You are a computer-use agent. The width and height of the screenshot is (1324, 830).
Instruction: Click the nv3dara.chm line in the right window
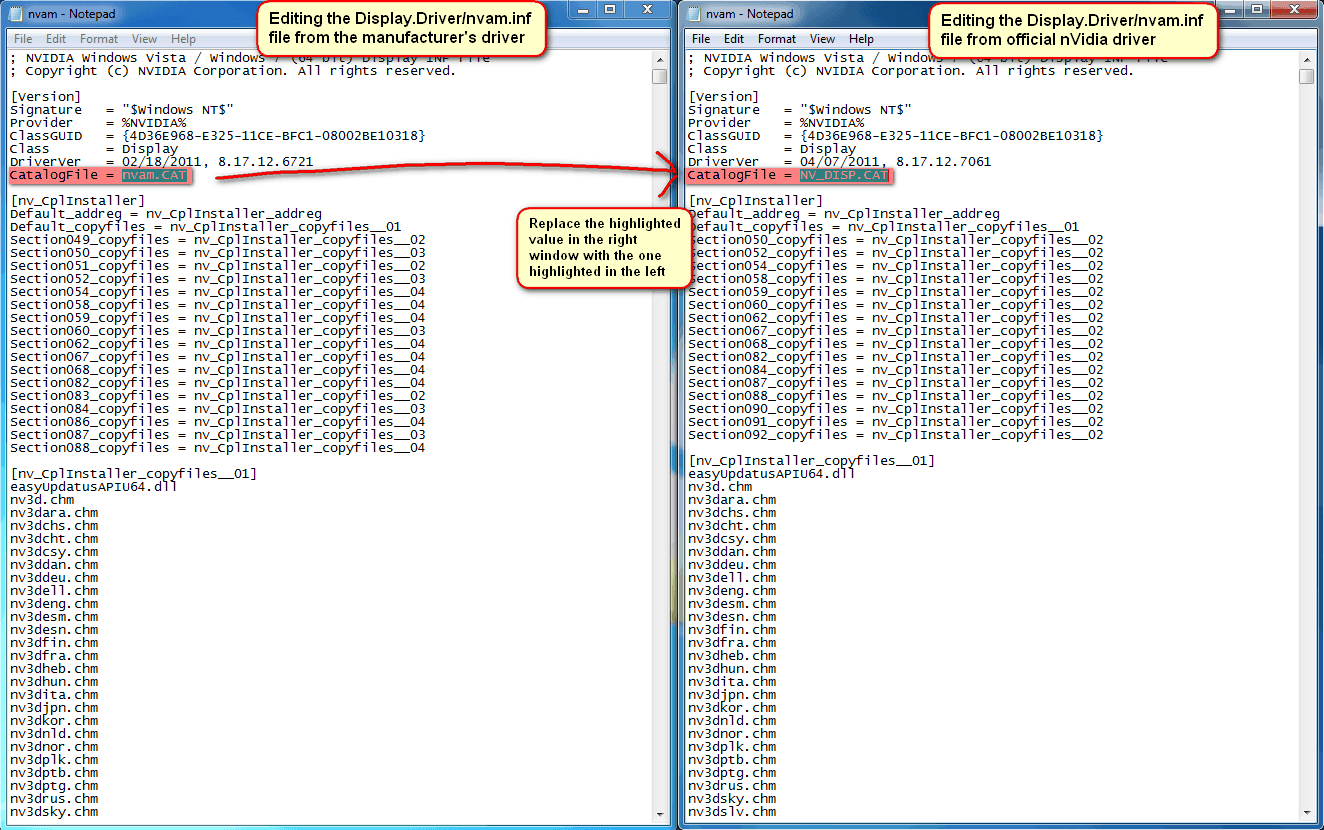click(732, 500)
